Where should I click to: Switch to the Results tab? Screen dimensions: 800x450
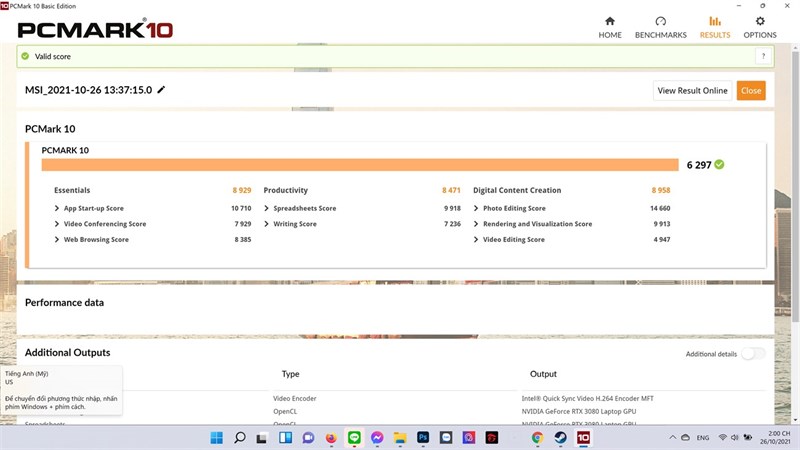(x=715, y=28)
